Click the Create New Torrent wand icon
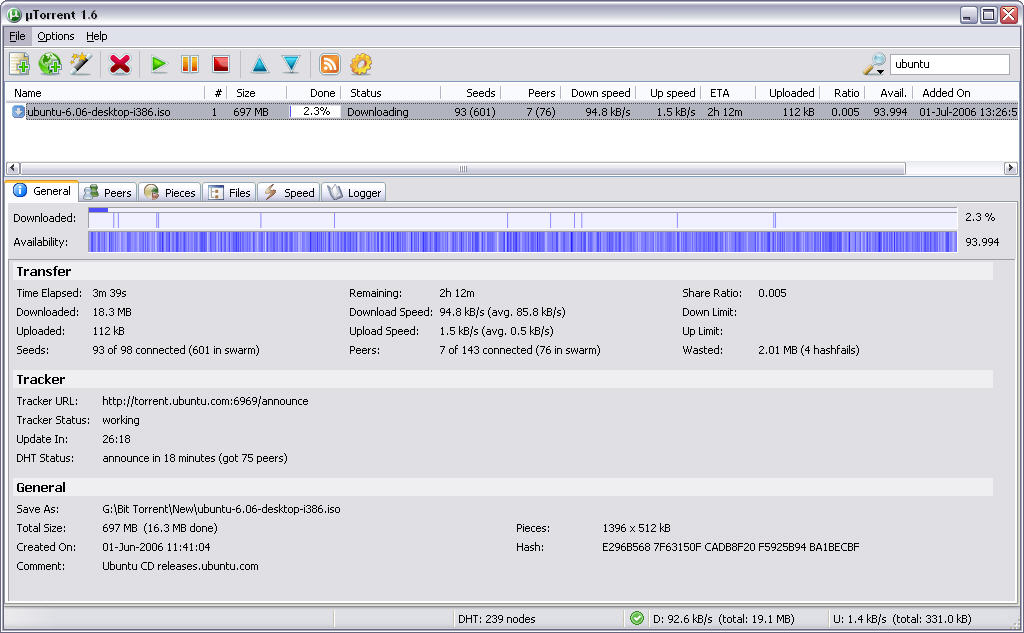Image resolution: width=1024 pixels, height=633 pixels. (x=80, y=64)
